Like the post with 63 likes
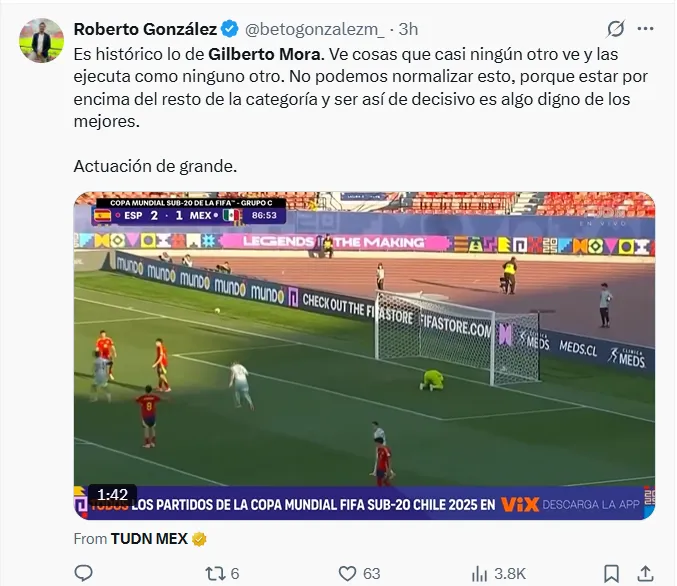 point(346,573)
